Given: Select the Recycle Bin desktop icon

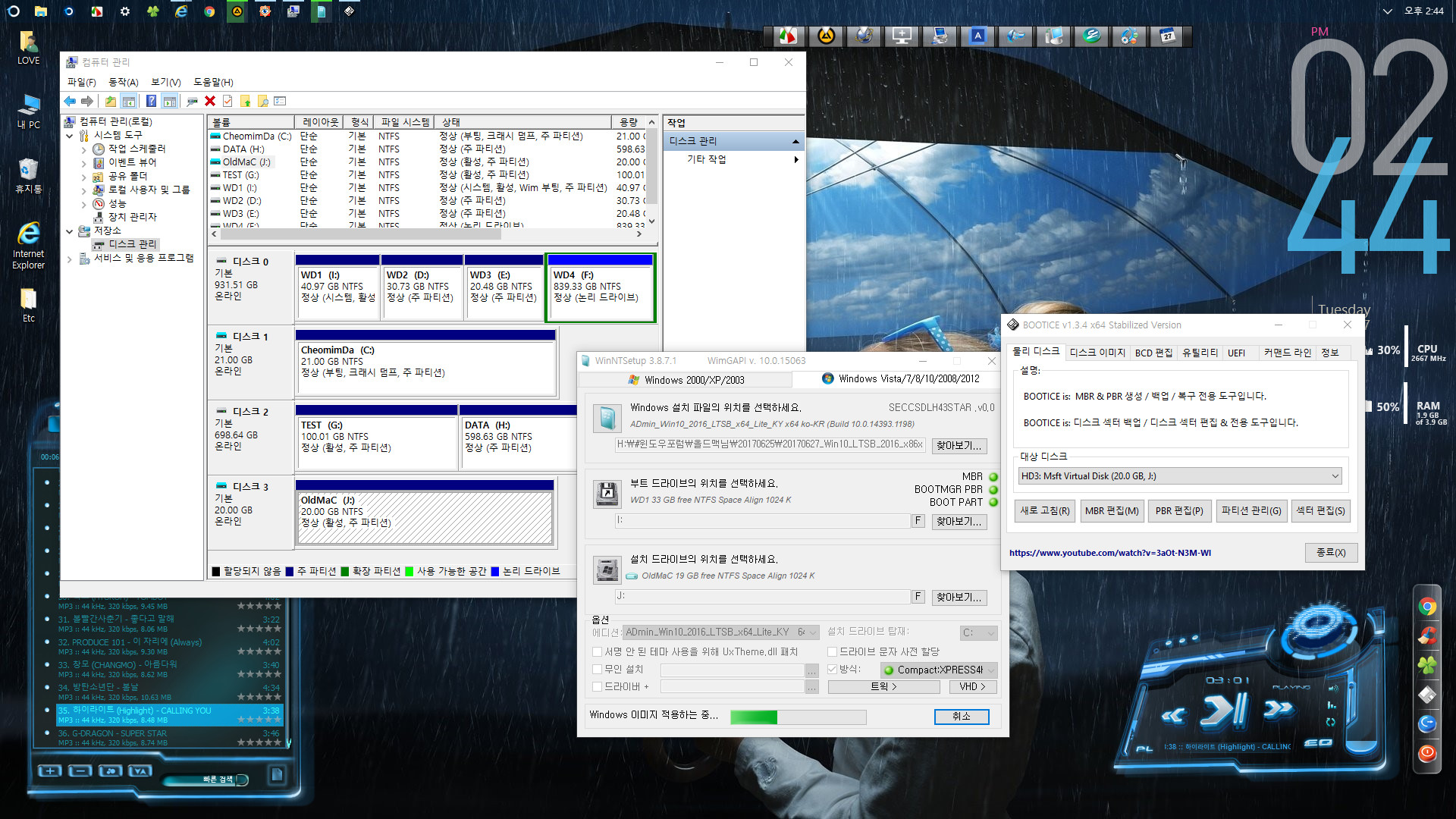Looking at the screenshot, I should click(x=29, y=175).
